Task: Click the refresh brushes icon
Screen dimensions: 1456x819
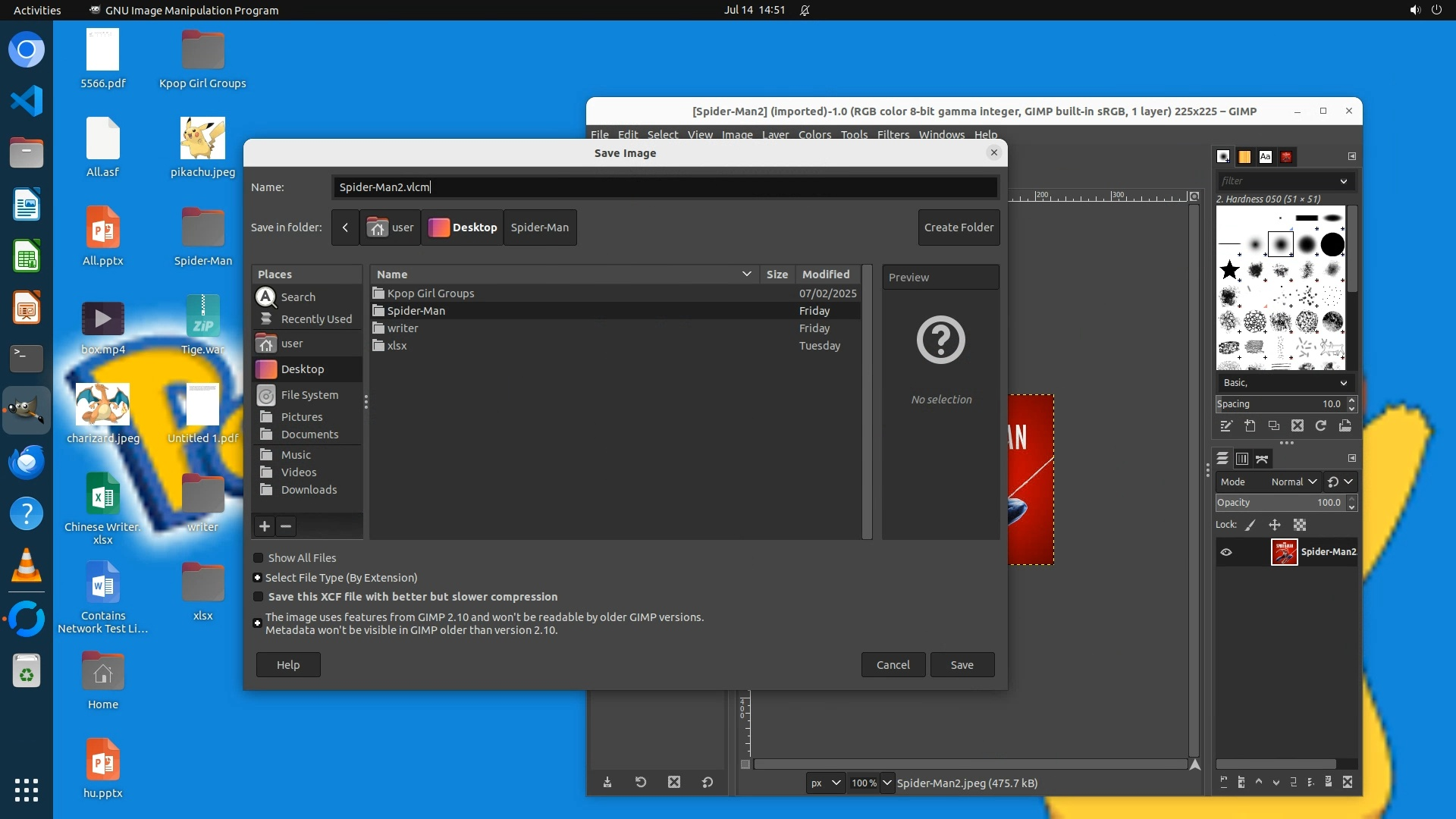Action: click(x=1321, y=426)
